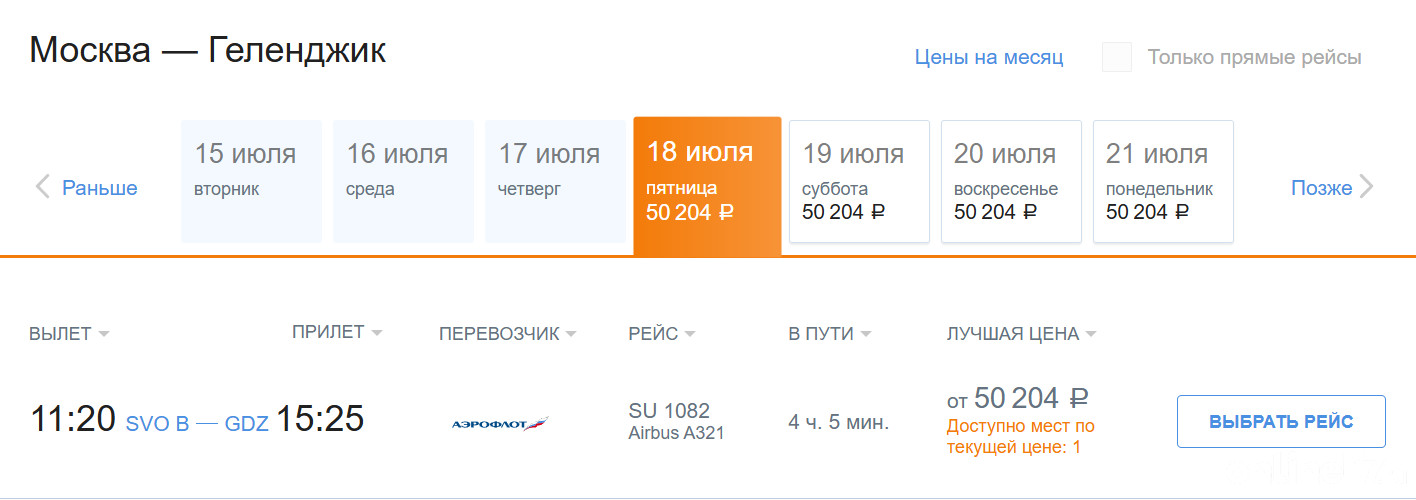The width and height of the screenshot is (1416, 500).
Task: Open the Цены на месяц link
Action: pyautogui.click(x=989, y=57)
